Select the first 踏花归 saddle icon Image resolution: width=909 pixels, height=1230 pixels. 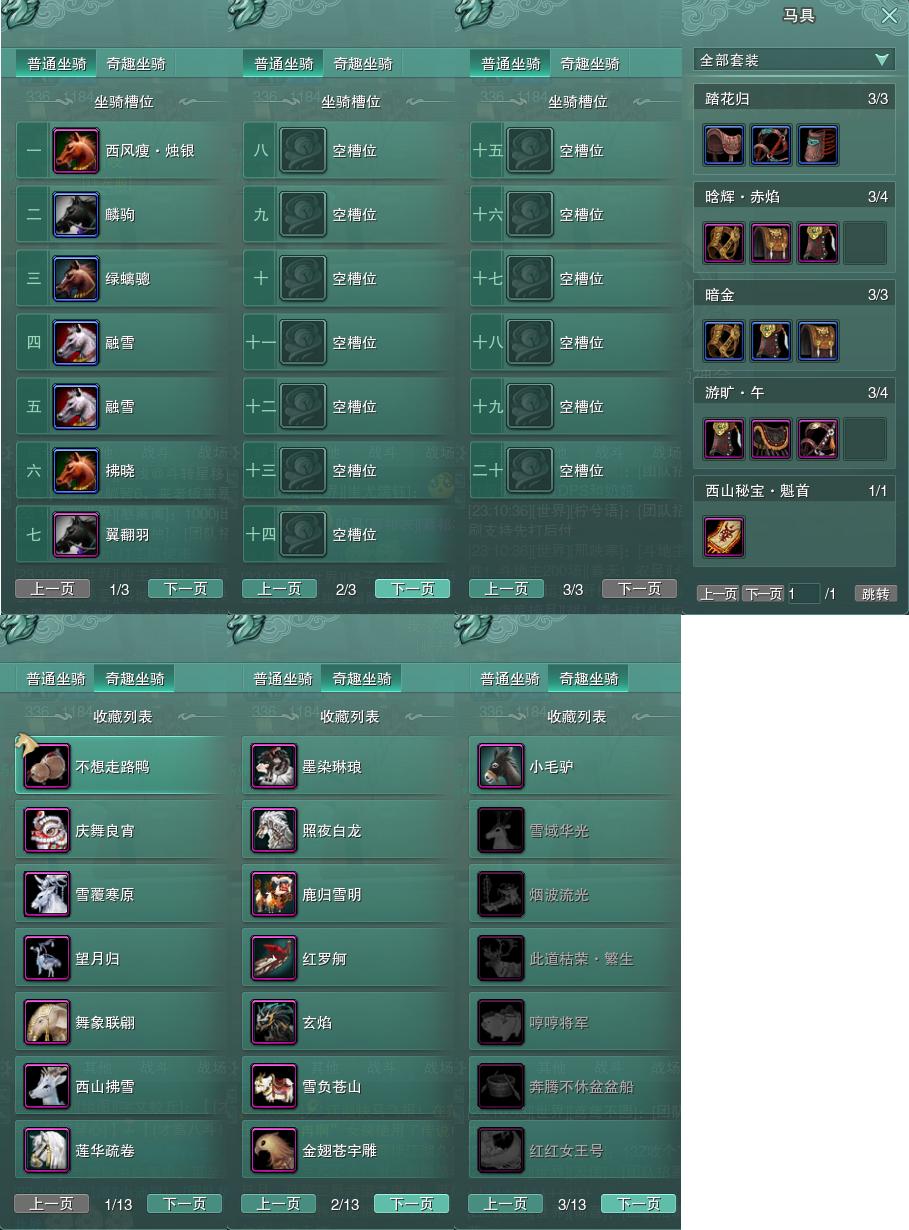[724, 145]
